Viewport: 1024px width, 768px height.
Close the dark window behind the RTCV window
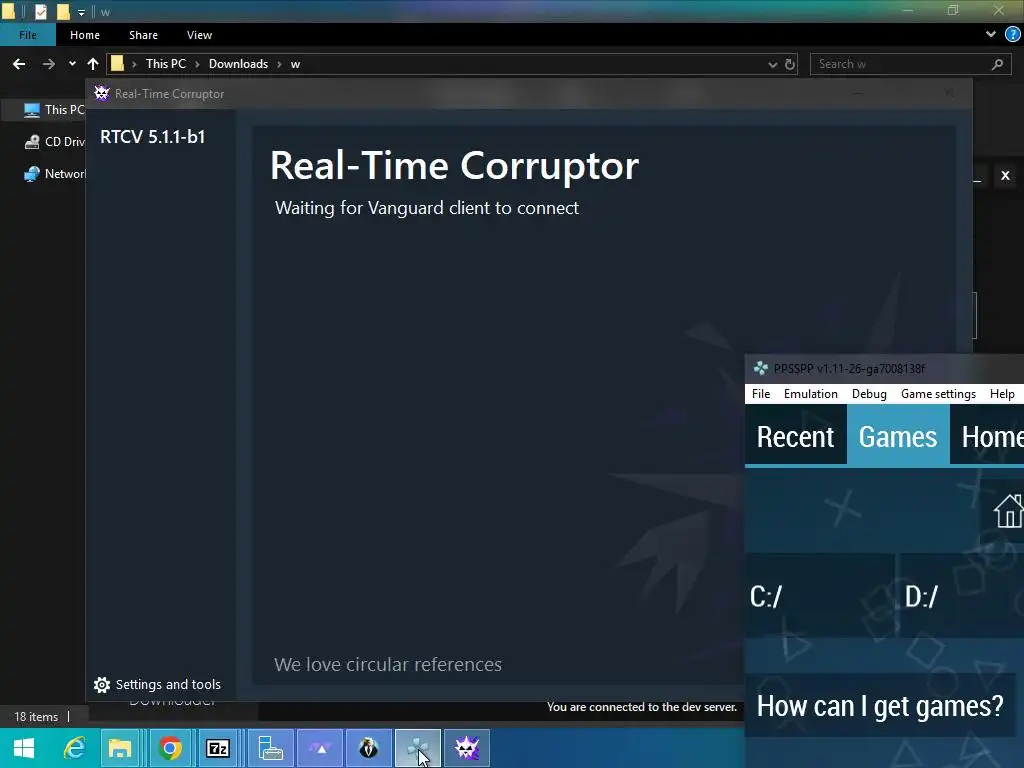pyautogui.click(x=1006, y=176)
